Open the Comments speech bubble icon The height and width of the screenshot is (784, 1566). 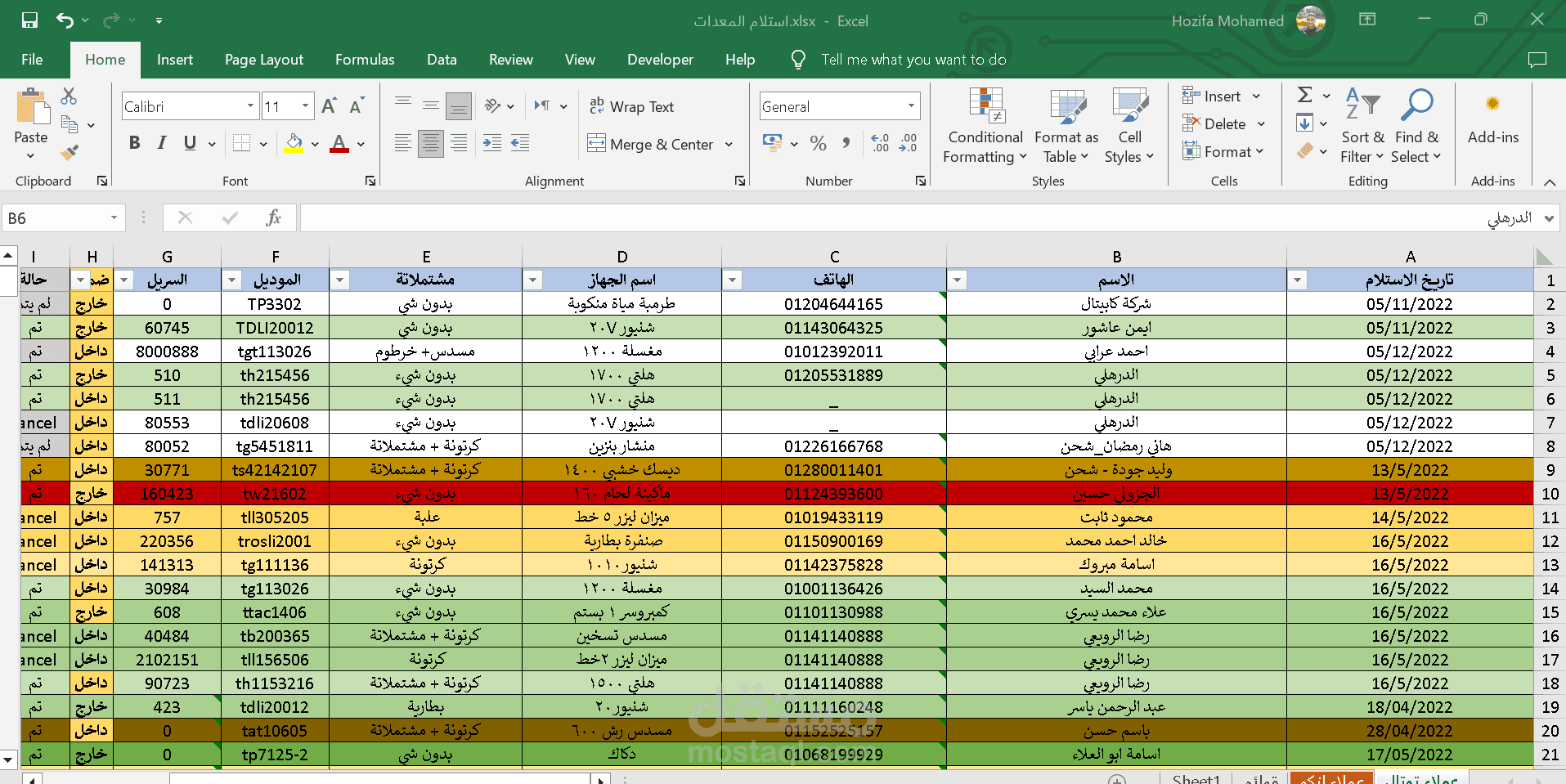click(x=1537, y=60)
